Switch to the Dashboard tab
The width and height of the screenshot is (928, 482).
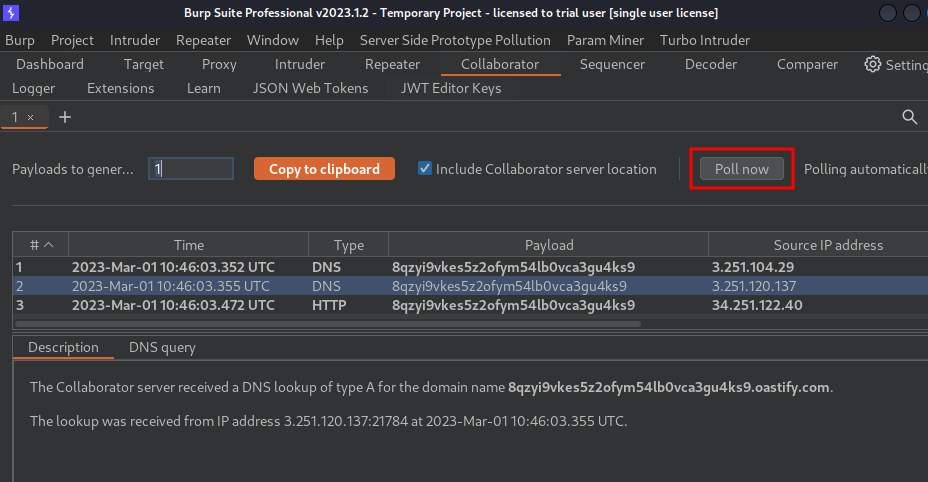[x=50, y=64]
